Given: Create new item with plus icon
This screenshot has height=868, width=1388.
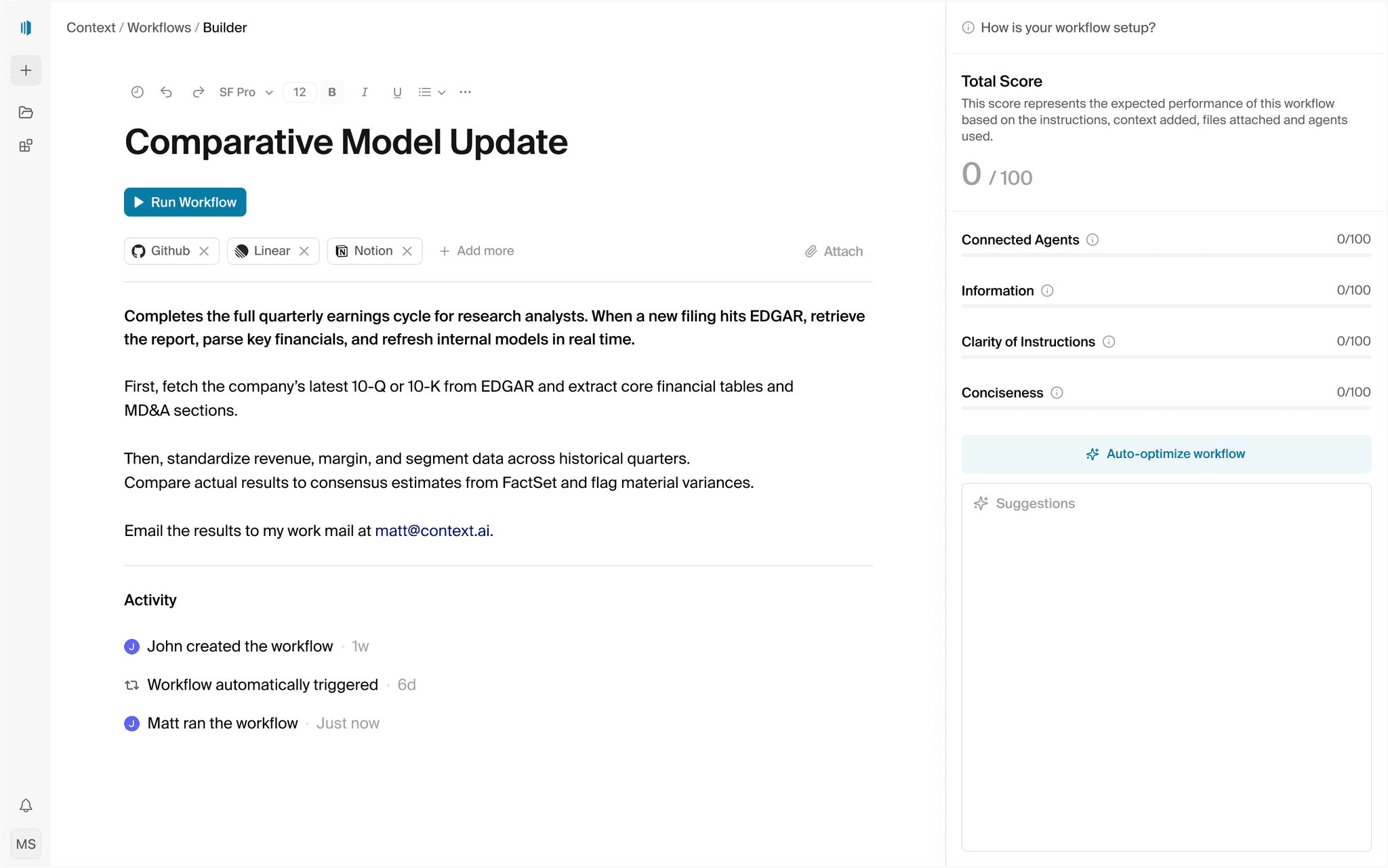Looking at the screenshot, I should coord(26,70).
